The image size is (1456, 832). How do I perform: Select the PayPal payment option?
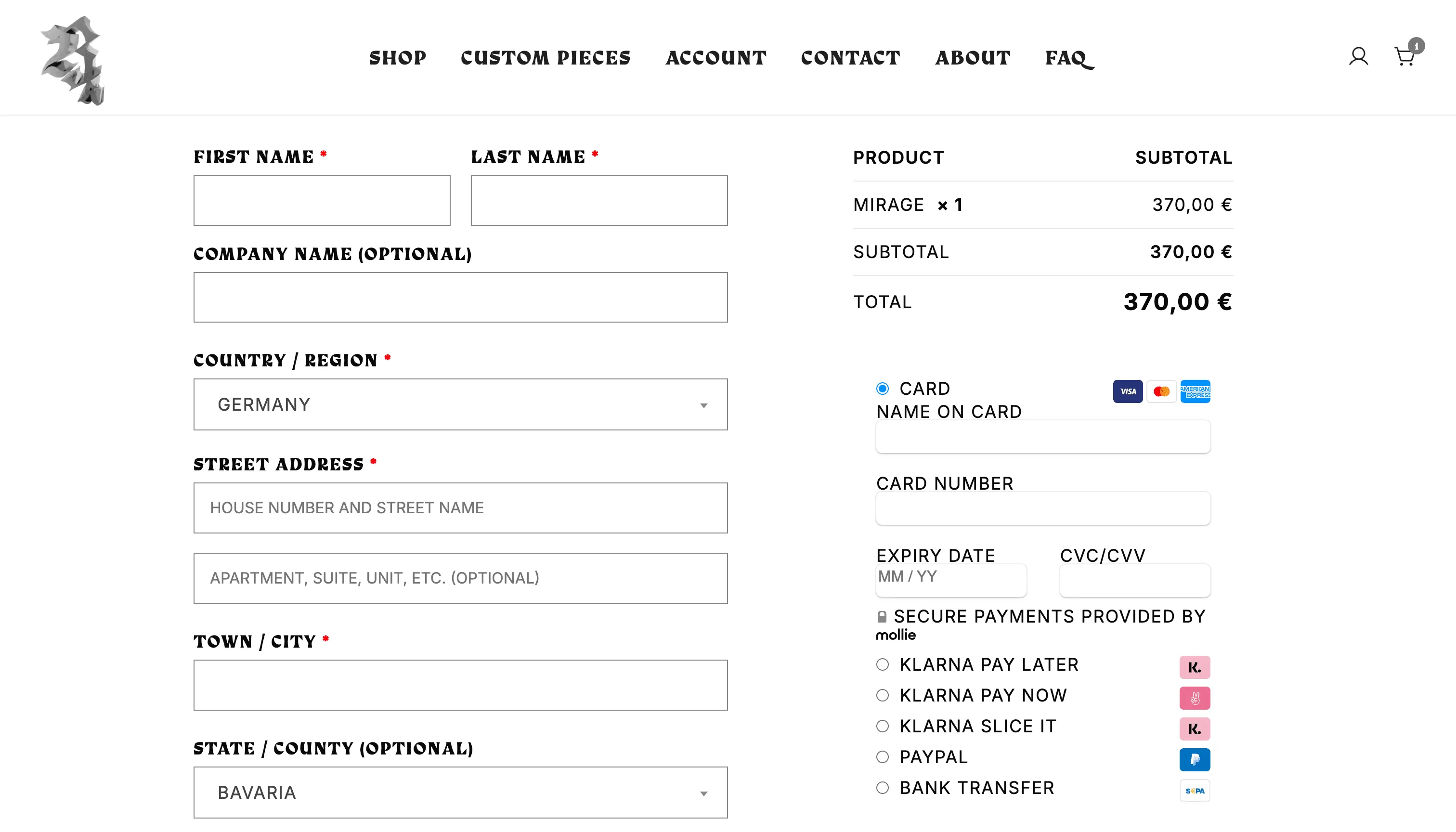(x=882, y=756)
